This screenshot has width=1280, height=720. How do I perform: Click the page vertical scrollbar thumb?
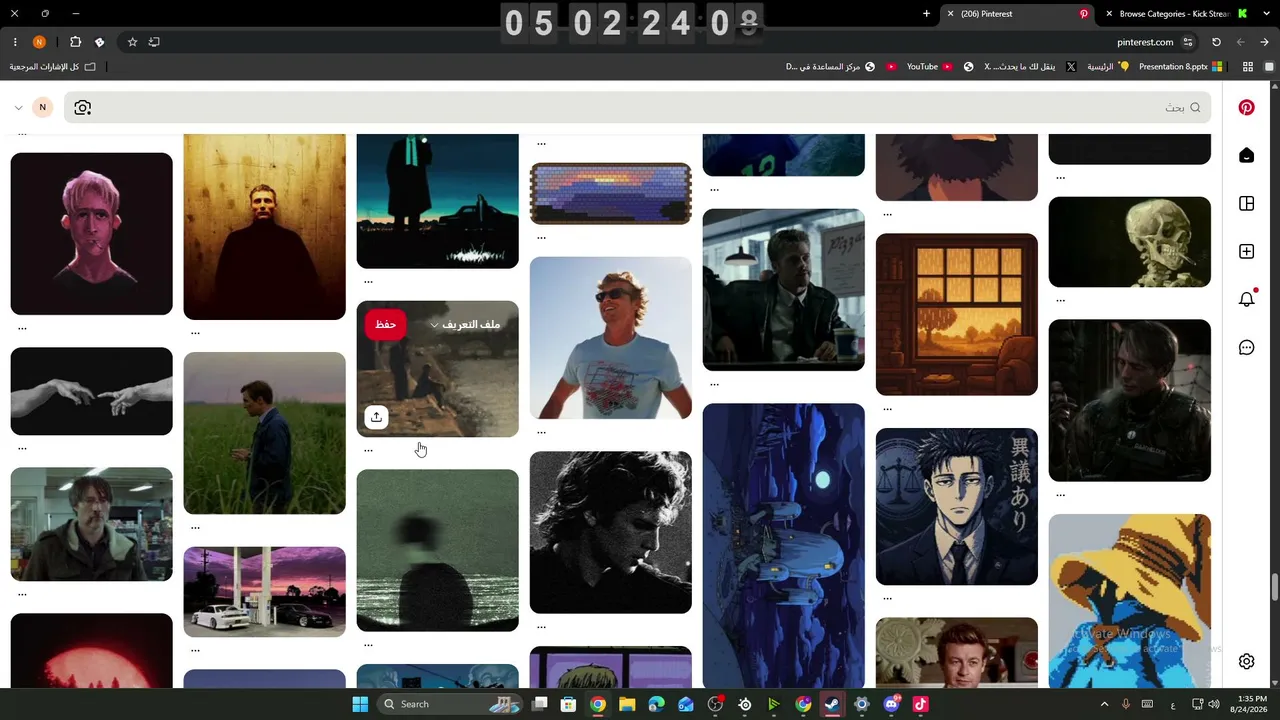(1274, 588)
